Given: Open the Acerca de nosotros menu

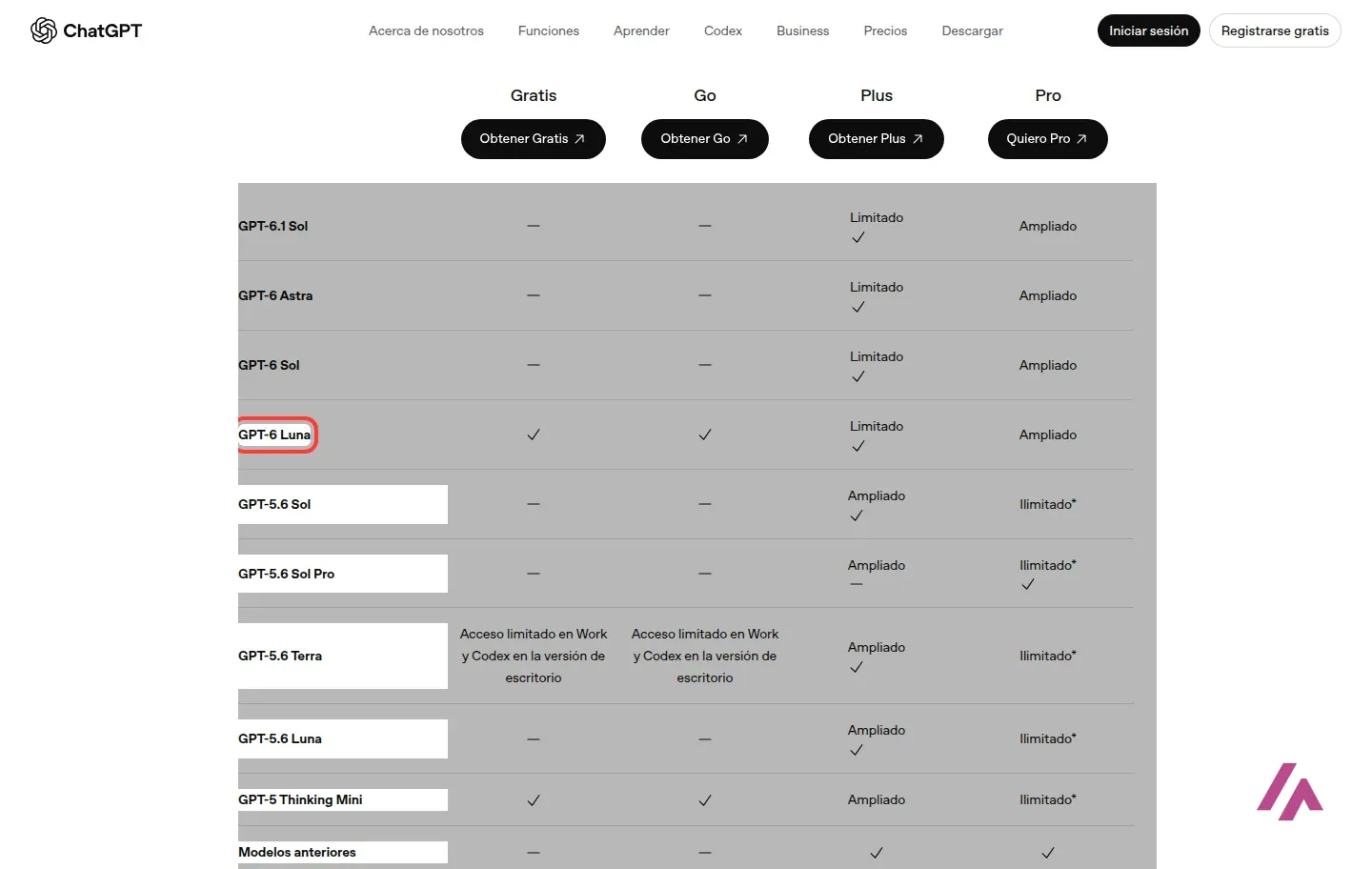Looking at the screenshot, I should 426,30.
